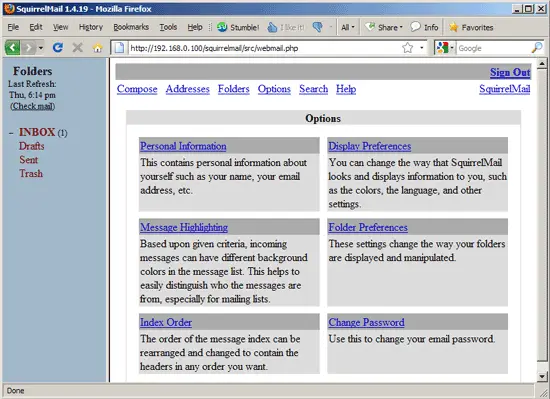Open the Bookmarks menu

[x=131, y=27]
